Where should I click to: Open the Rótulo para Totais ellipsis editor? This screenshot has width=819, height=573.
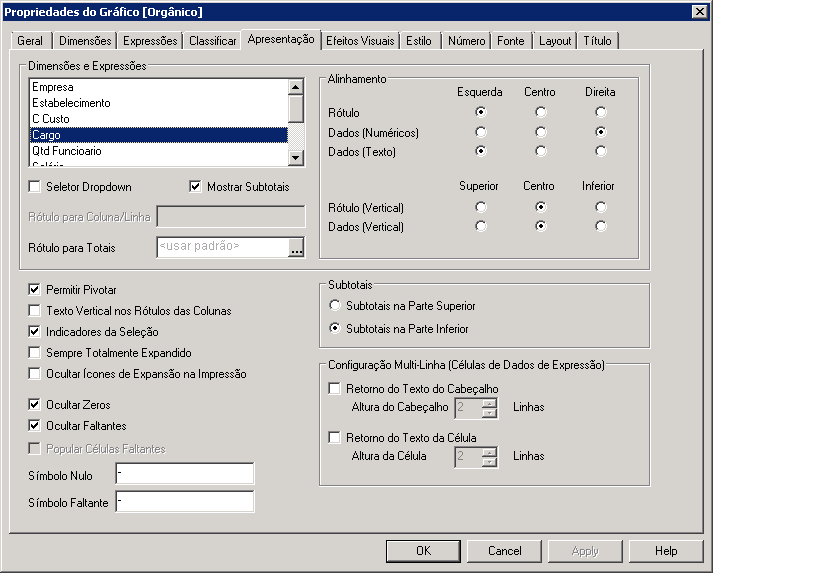[296, 248]
